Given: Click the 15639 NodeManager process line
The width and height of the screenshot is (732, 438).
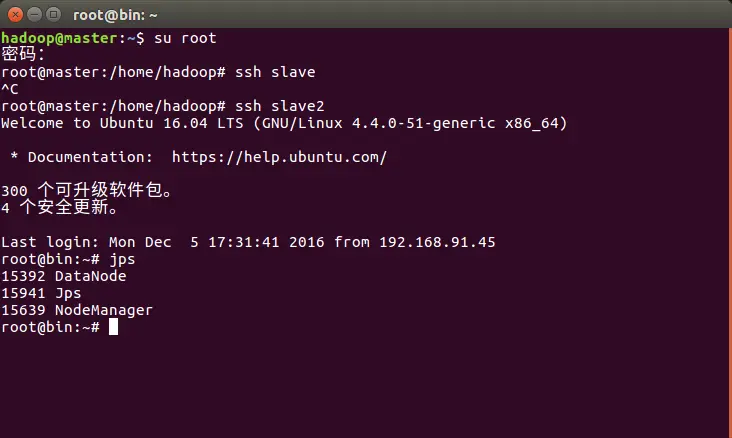Looking at the screenshot, I should pyautogui.click(x=77, y=310).
